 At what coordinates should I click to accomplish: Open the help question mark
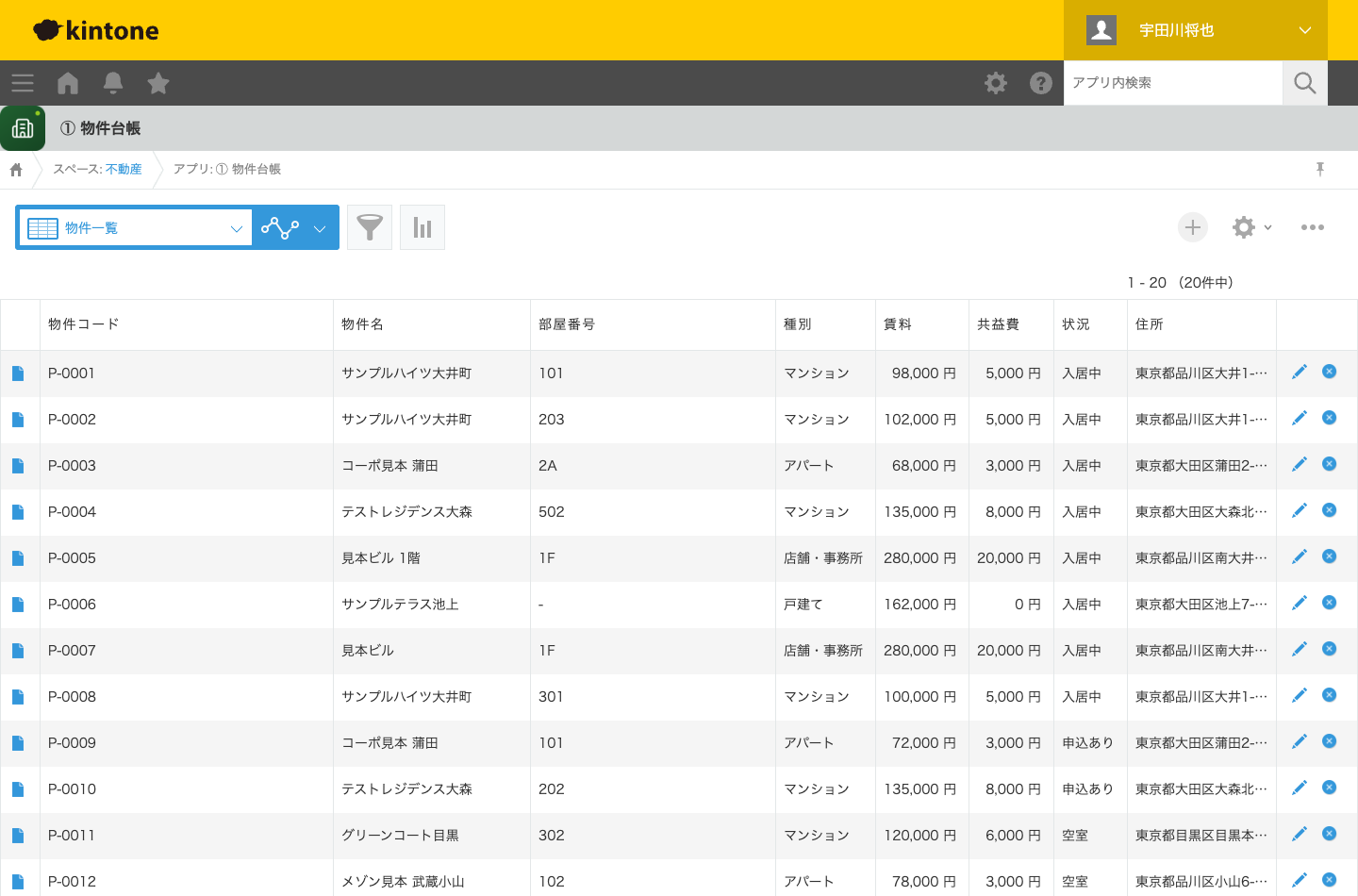click(1041, 83)
